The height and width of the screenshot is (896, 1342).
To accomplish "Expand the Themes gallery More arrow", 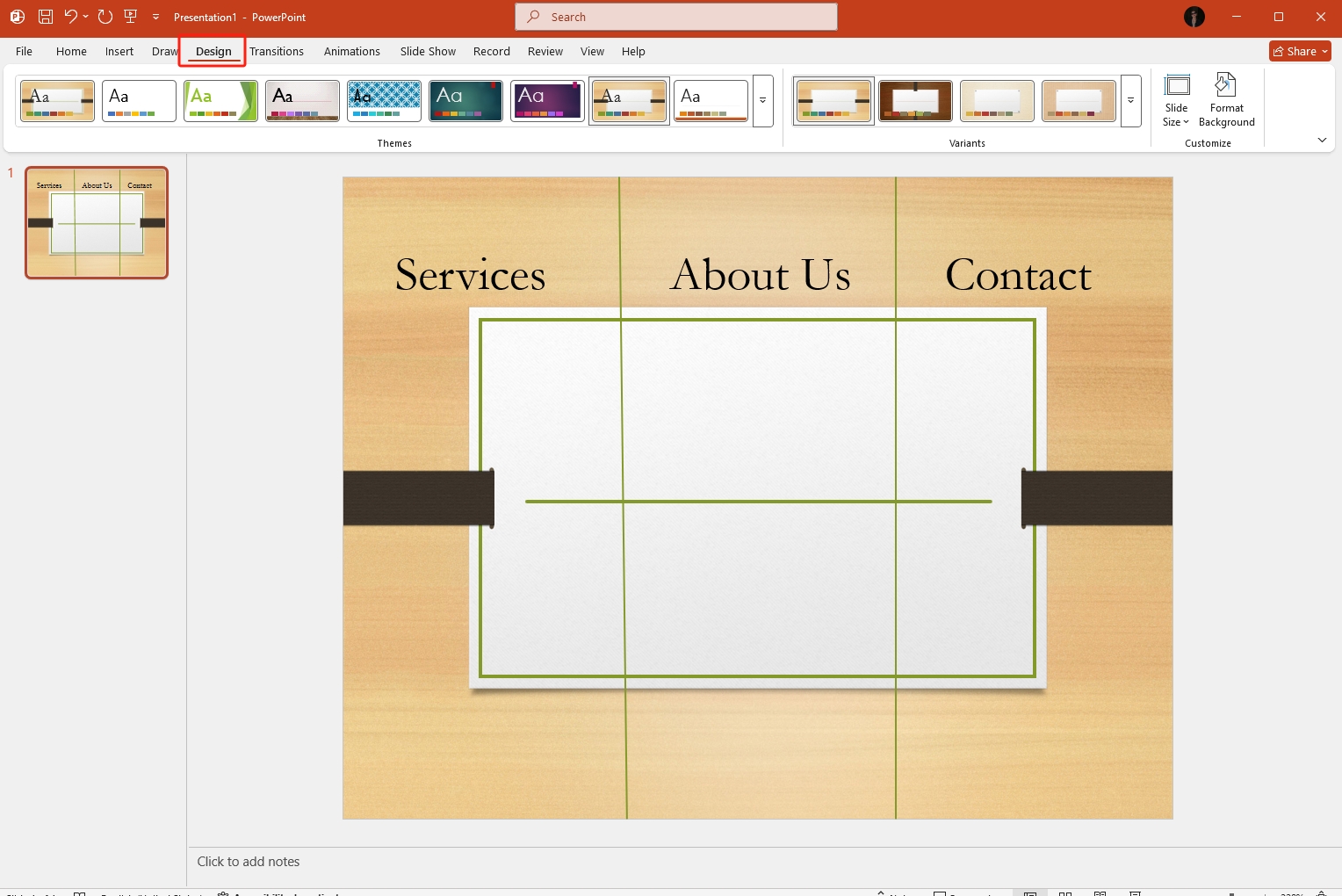I will pyautogui.click(x=763, y=101).
